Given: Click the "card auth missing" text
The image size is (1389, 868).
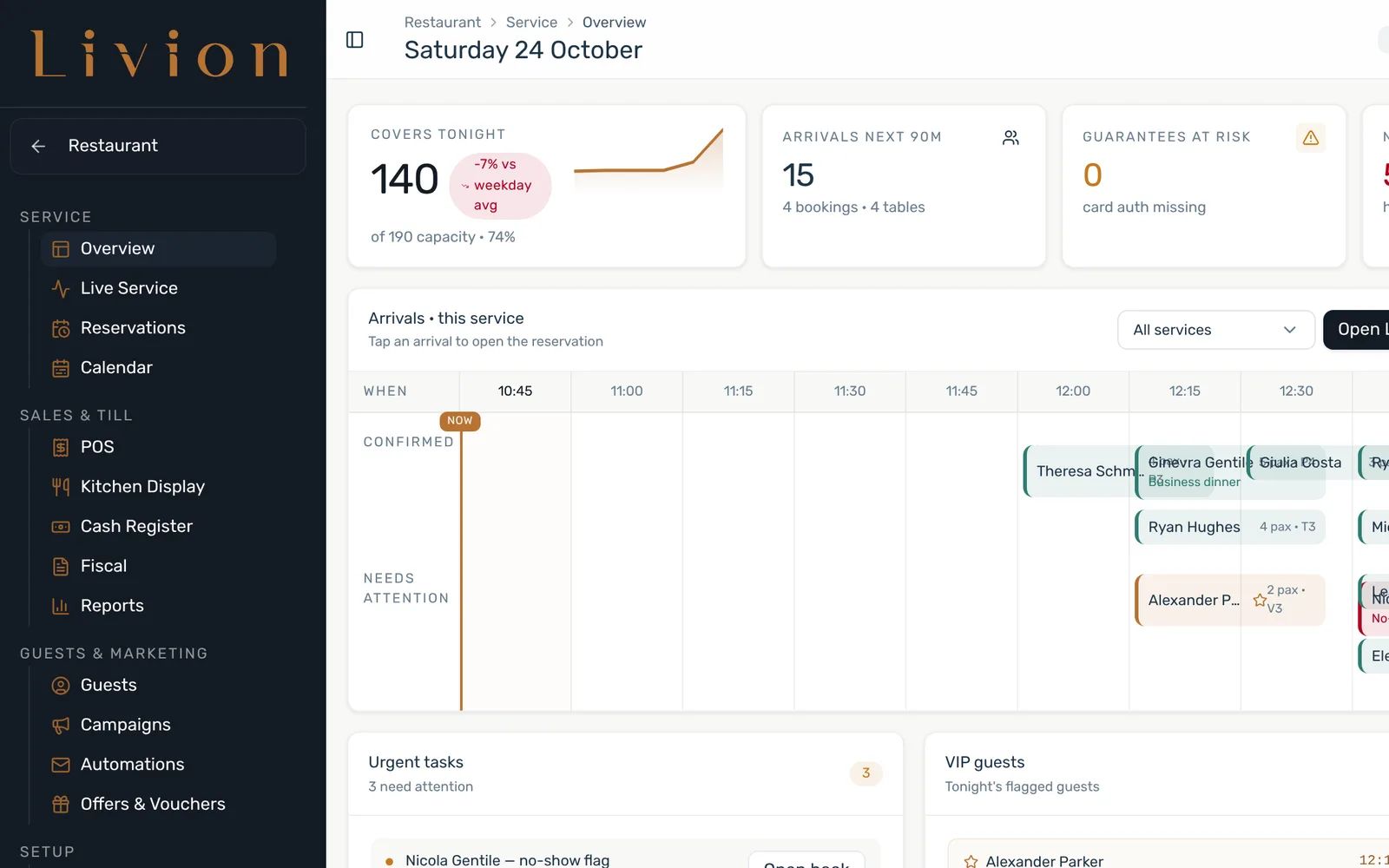Looking at the screenshot, I should point(1144,207).
